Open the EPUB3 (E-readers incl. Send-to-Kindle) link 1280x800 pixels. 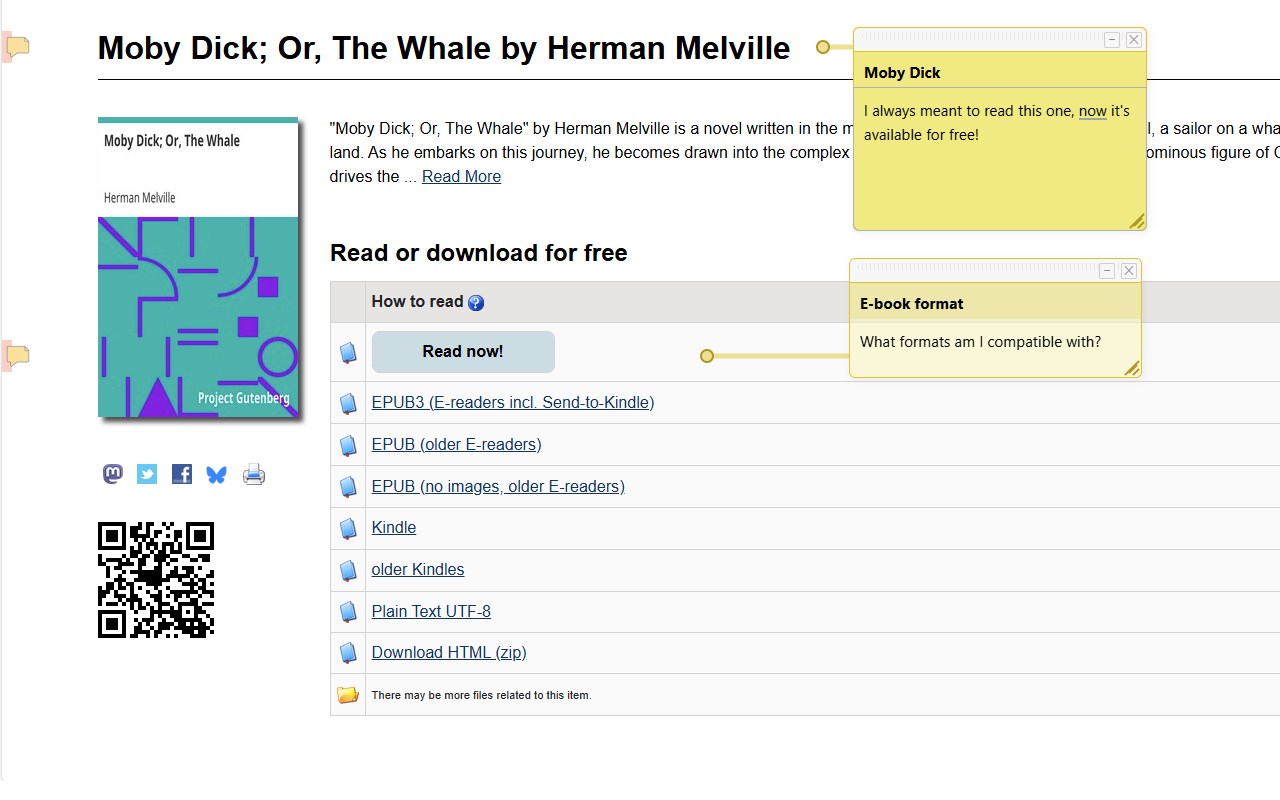pyautogui.click(x=512, y=403)
